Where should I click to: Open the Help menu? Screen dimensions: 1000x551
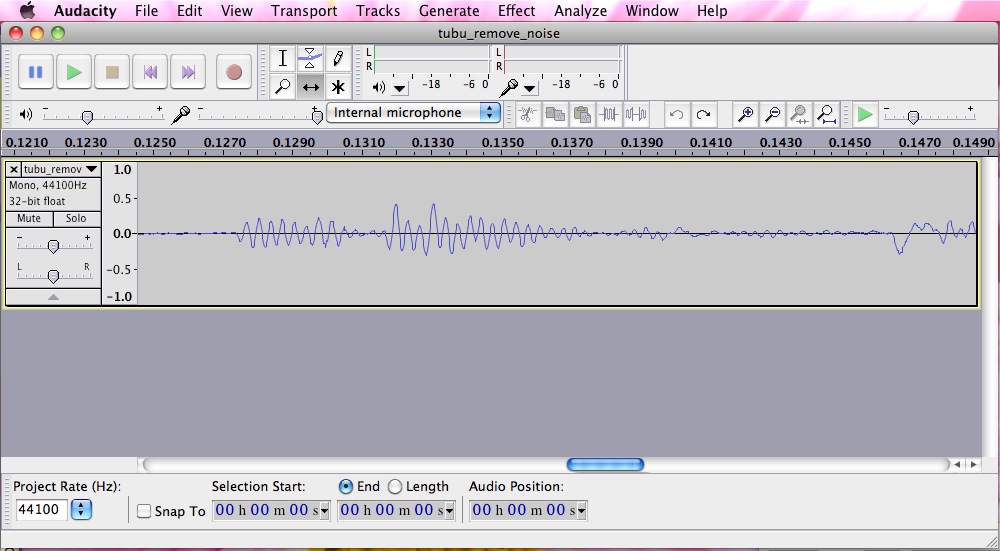[x=712, y=10]
